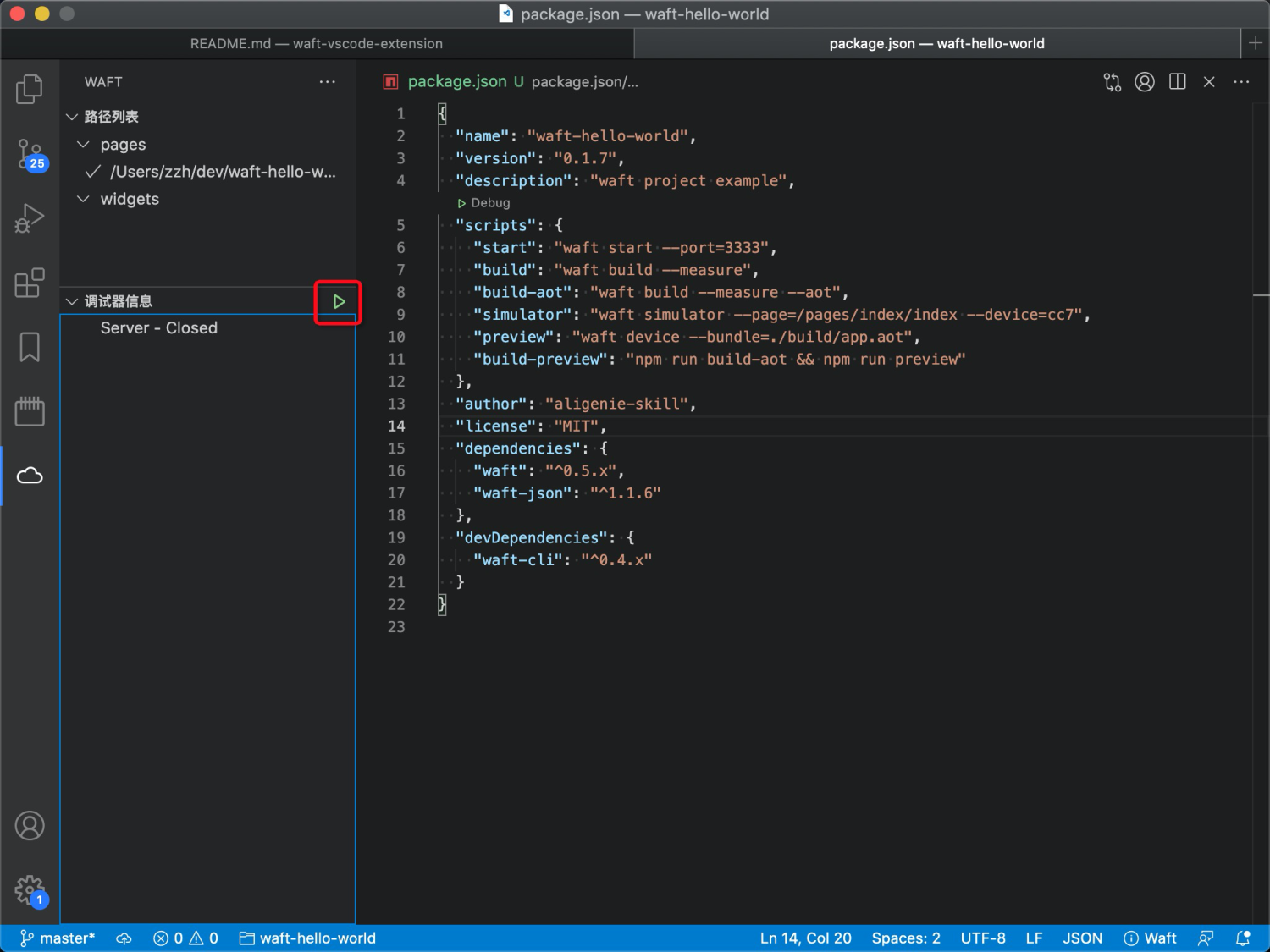Click the user profile icon in editor toolbar
The height and width of the screenshot is (952, 1270).
coord(1145,82)
